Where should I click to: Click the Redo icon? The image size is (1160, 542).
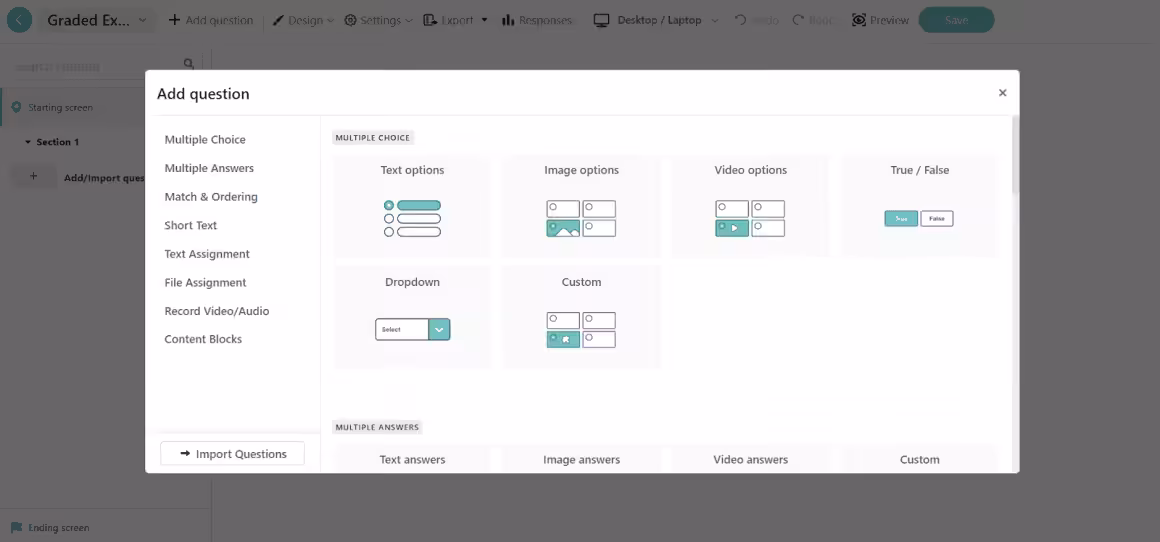(798, 20)
